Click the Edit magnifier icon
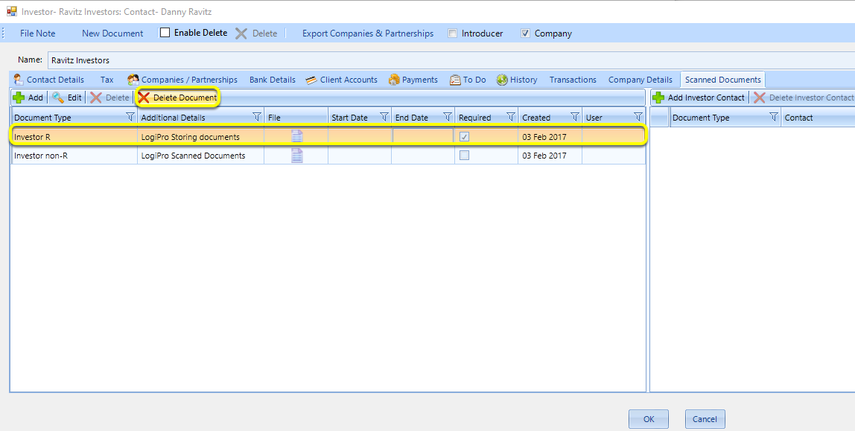Screen dimensions: 855x431 pyautogui.click(x=58, y=98)
